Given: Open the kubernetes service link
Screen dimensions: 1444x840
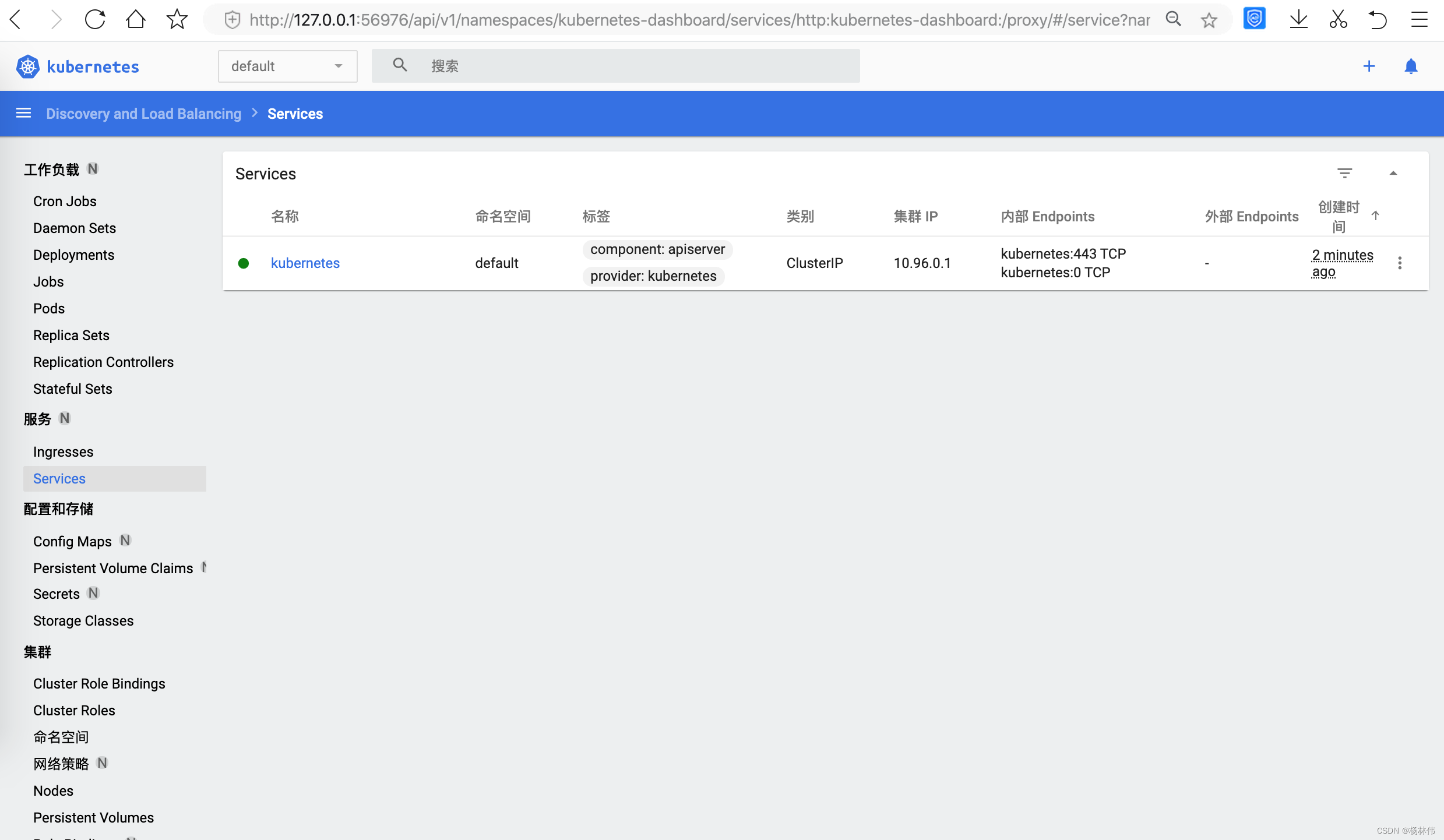Looking at the screenshot, I should pos(305,263).
